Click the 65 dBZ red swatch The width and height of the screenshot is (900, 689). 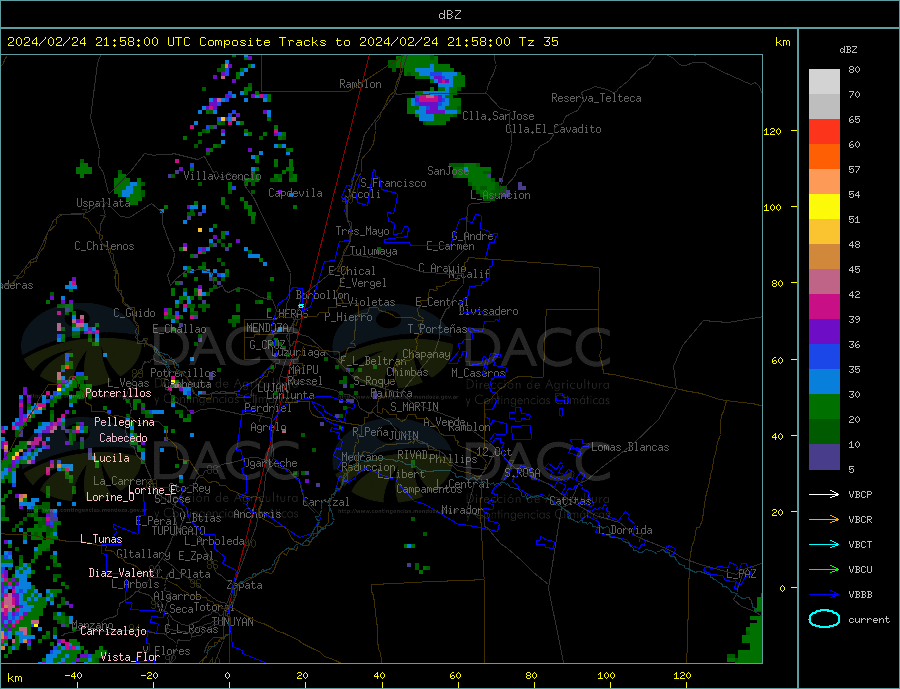pyautogui.click(x=824, y=131)
